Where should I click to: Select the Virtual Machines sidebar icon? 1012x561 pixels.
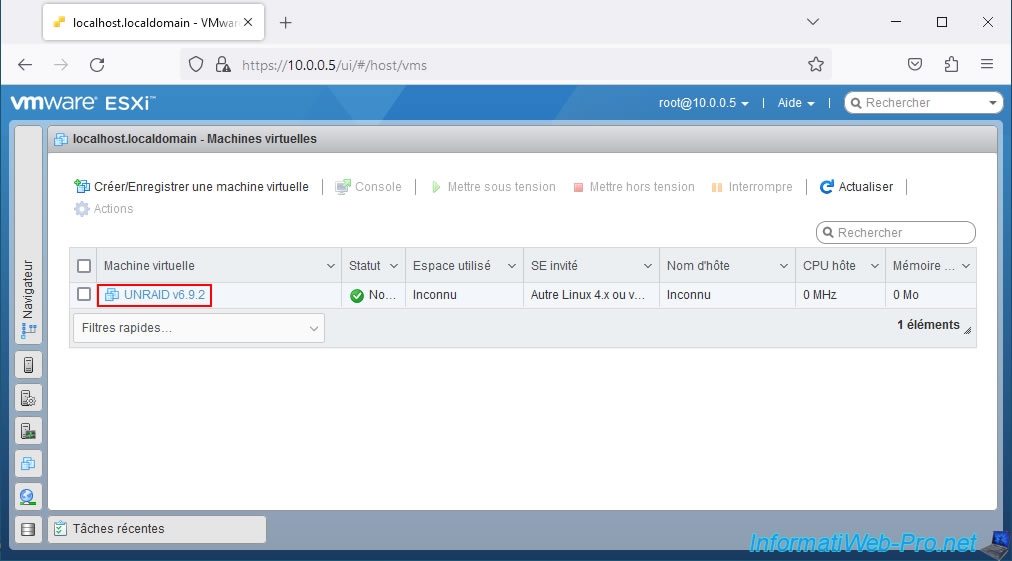[28, 464]
